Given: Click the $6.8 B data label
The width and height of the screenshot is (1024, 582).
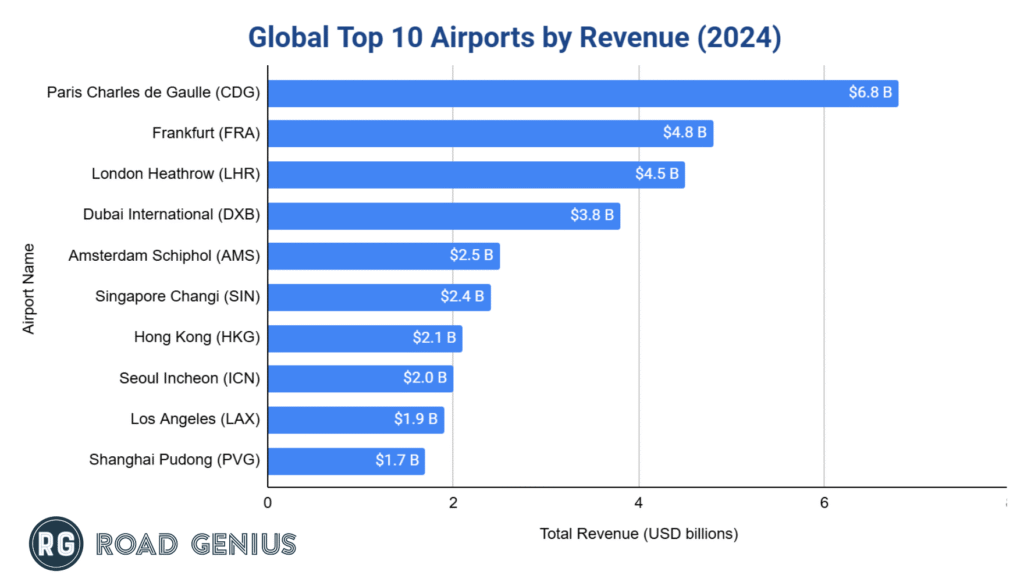Looking at the screenshot, I should pos(870,93).
